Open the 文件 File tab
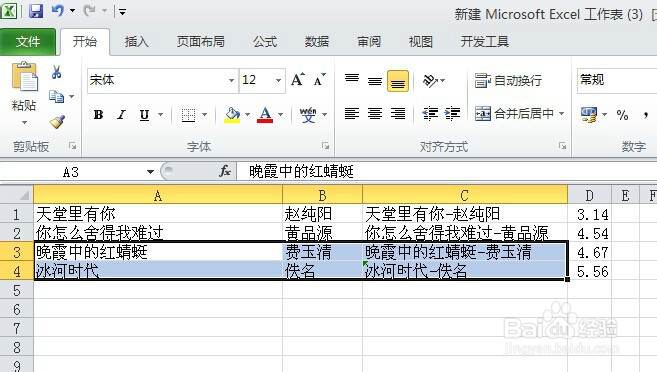Screen dimensions: 657x372 pos(28,41)
